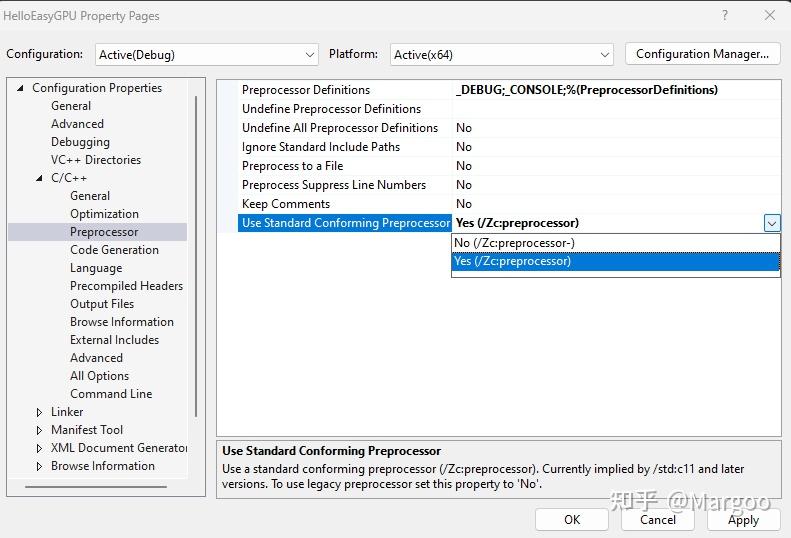The image size is (791, 538).
Task: Click the tree panel vertical scrollbar
Action: 196,256
